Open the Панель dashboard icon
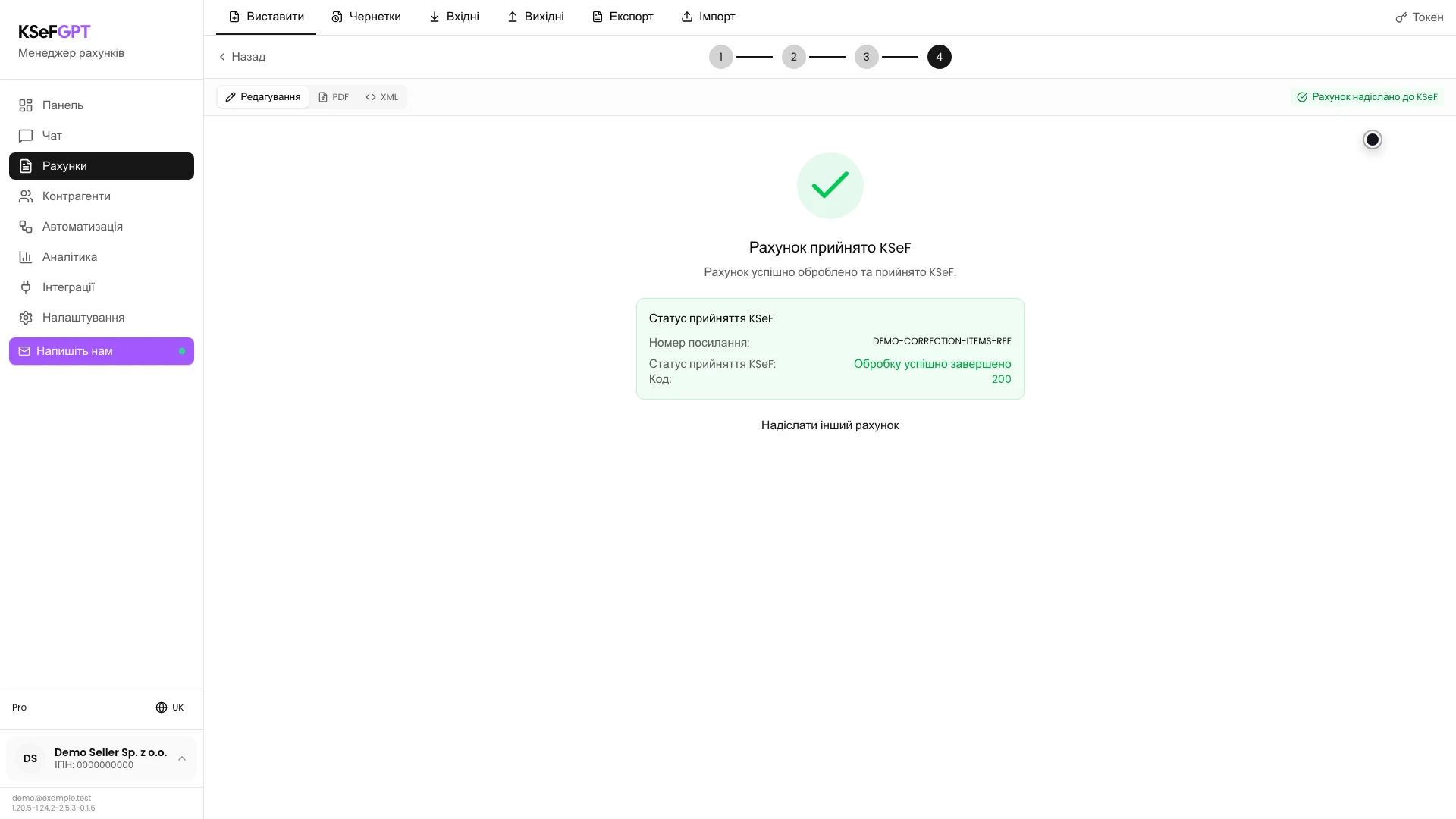The width and height of the screenshot is (1456, 819). pos(26,105)
